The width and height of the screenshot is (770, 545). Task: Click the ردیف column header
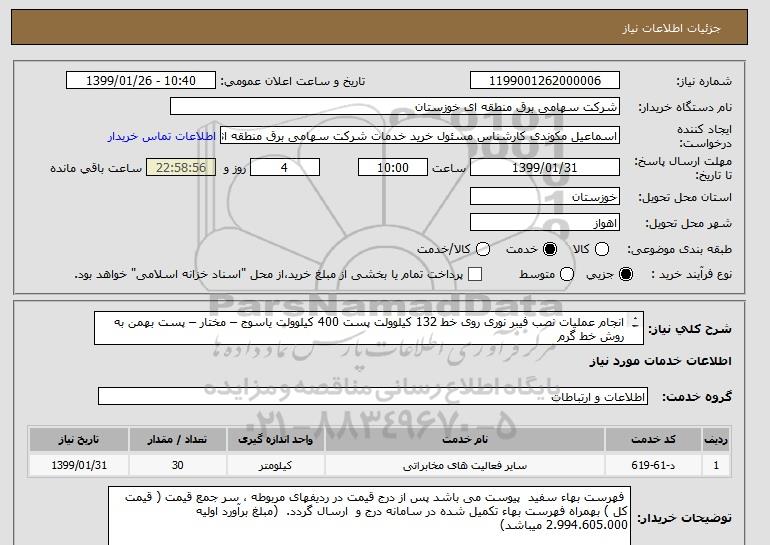tap(716, 439)
